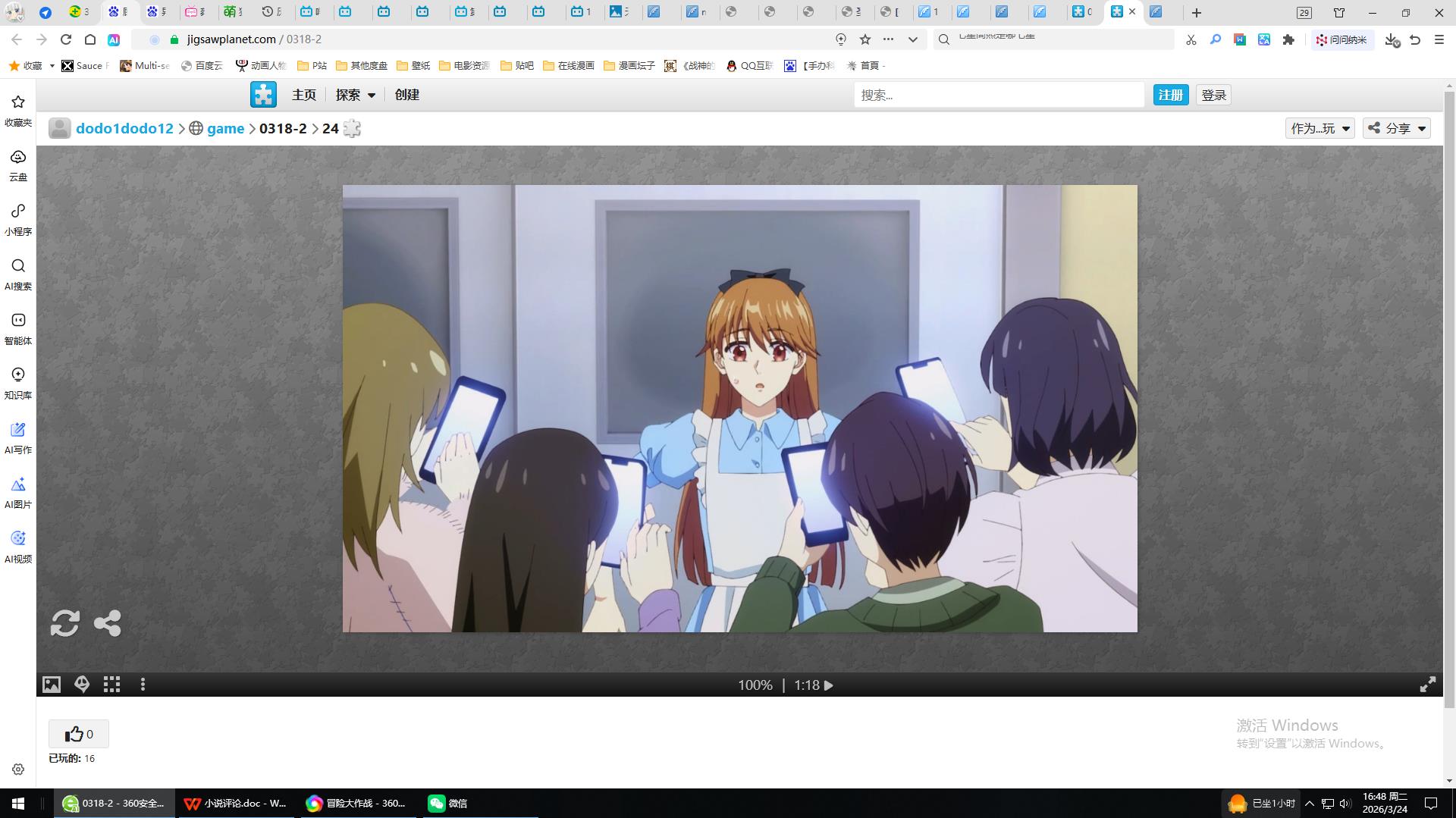Viewport: 1456px width, 818px height.
Task: Open the 云盘 cloud drive sidebar icon
Action: pos(18,165)
